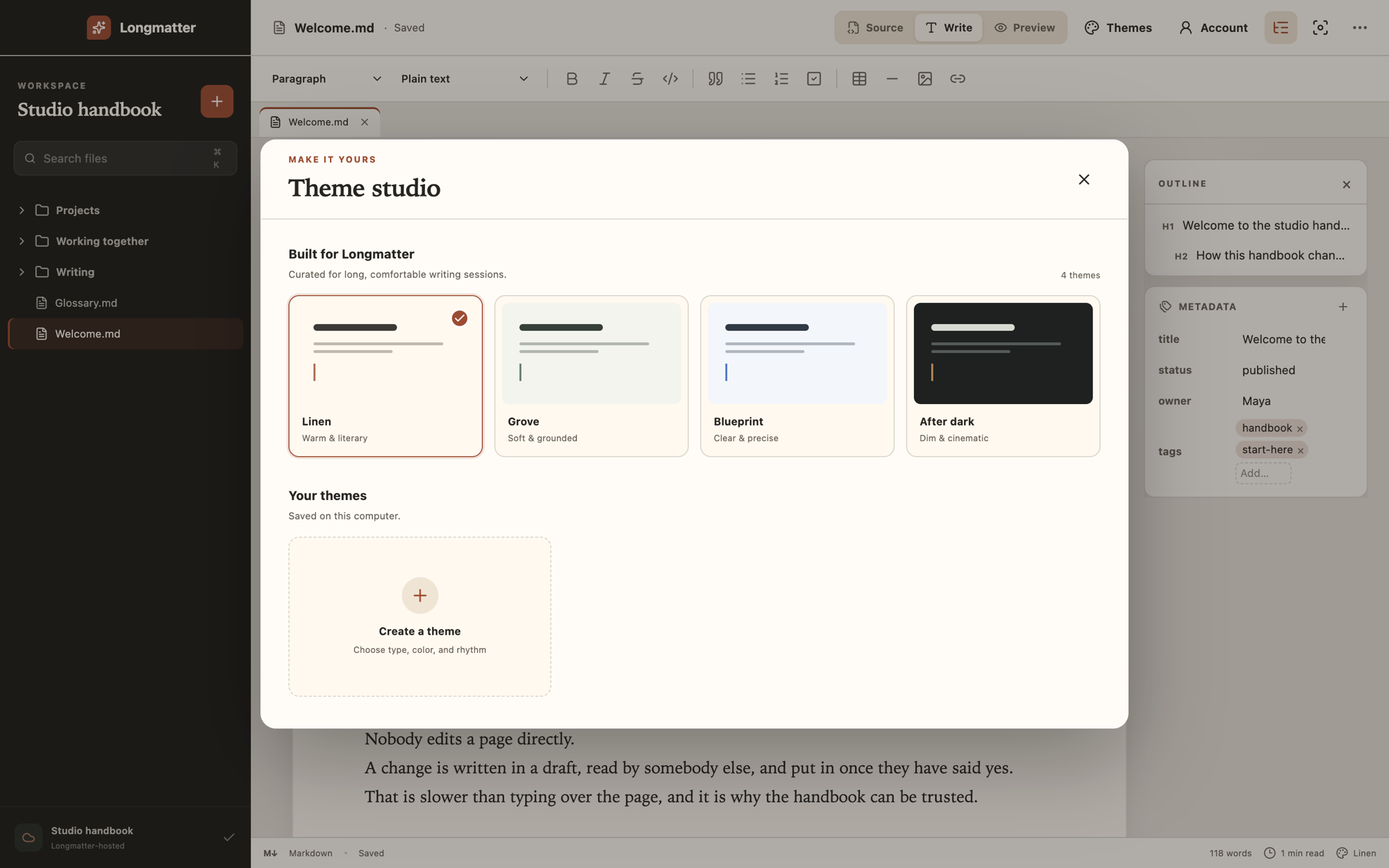
Task: Insert a hyperlink
Action: click(958, 78)
